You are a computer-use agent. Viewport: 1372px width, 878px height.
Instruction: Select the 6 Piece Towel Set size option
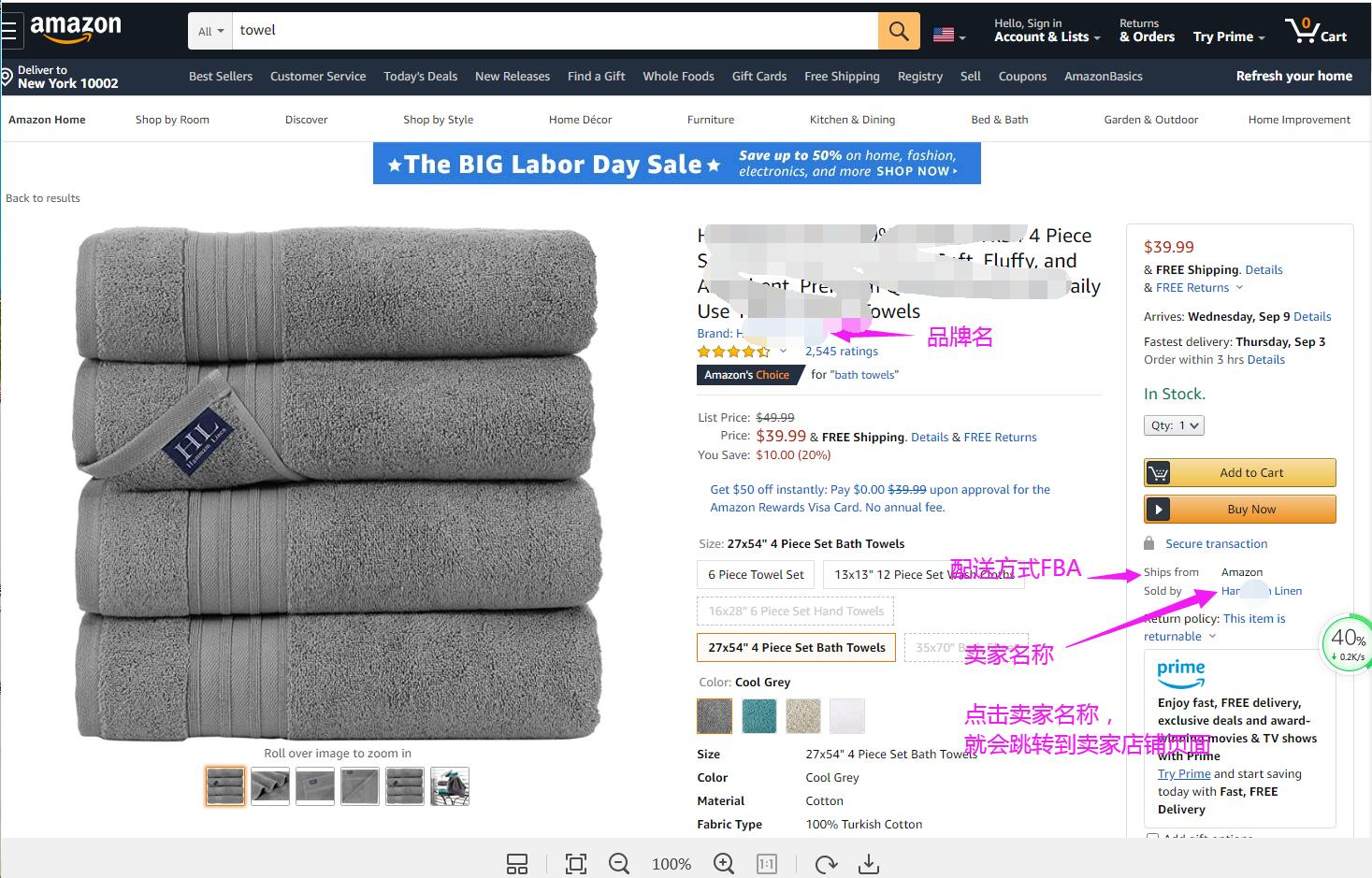756,574
